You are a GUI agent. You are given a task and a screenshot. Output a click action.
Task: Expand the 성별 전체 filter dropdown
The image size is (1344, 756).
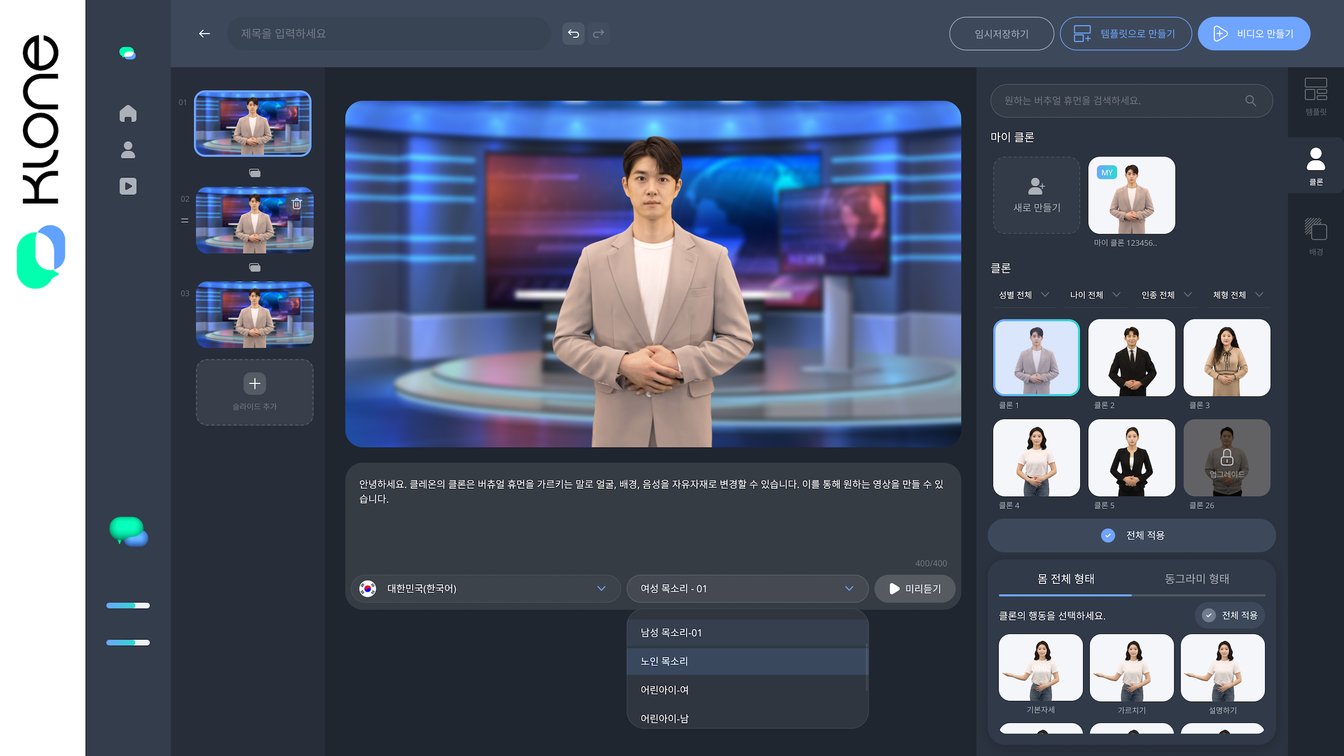pos(1023,295)
